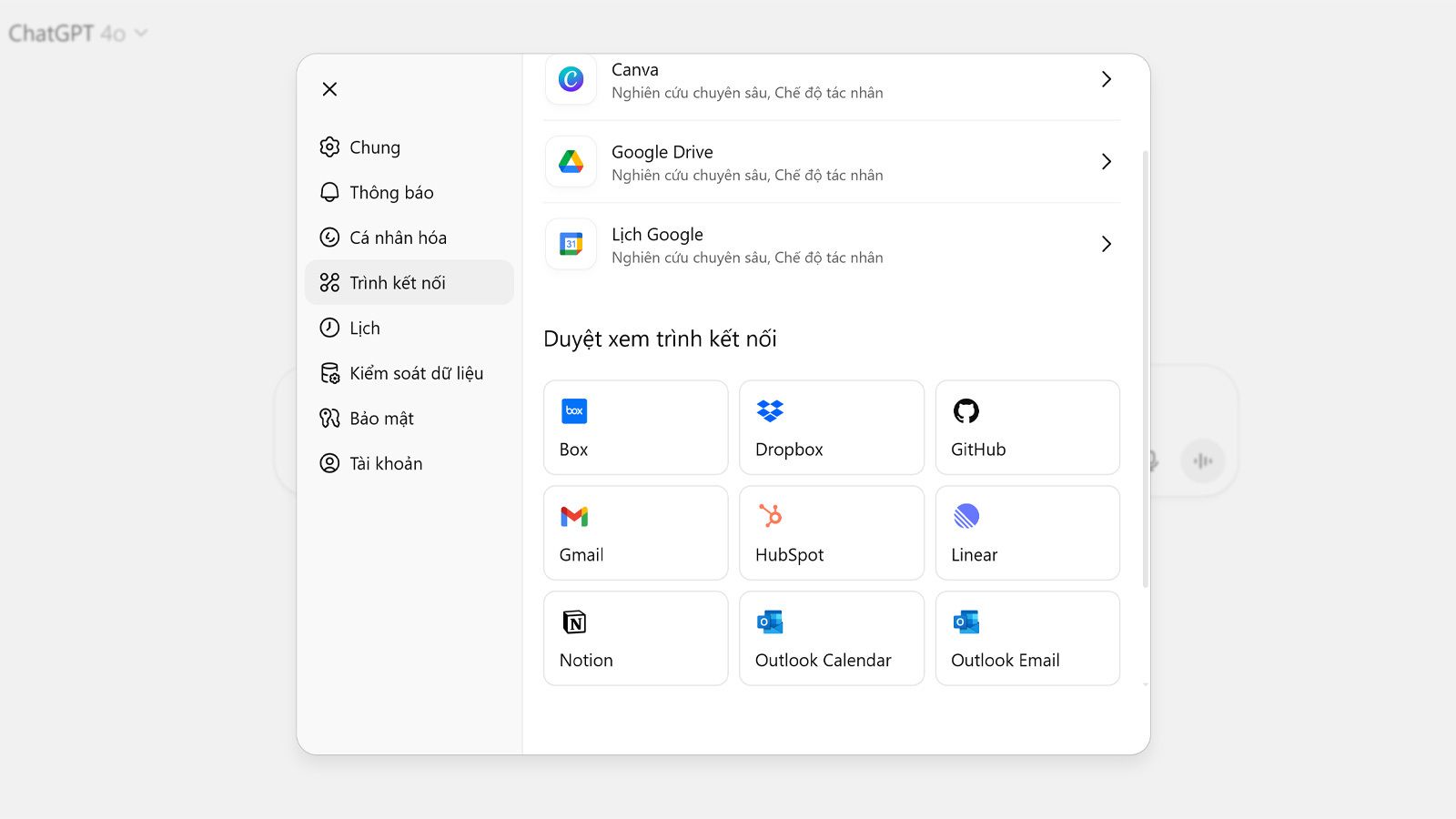Image resolution: width=1456 pixels, height=819 pixels.
Task: Open the HubSpot connector card
Action: 832,533
